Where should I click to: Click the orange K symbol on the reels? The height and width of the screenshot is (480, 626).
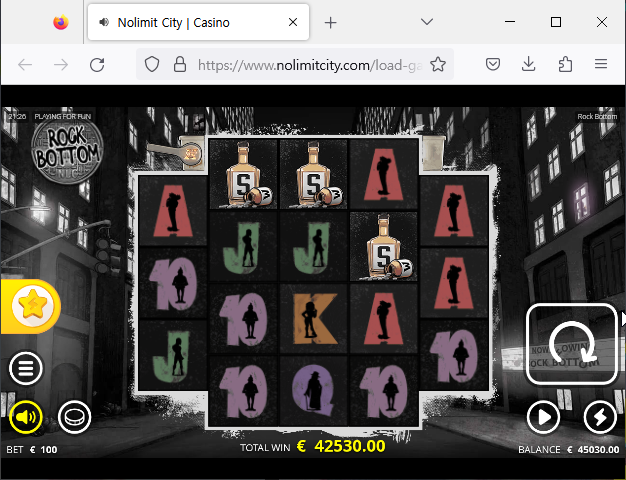click(313, 319)
